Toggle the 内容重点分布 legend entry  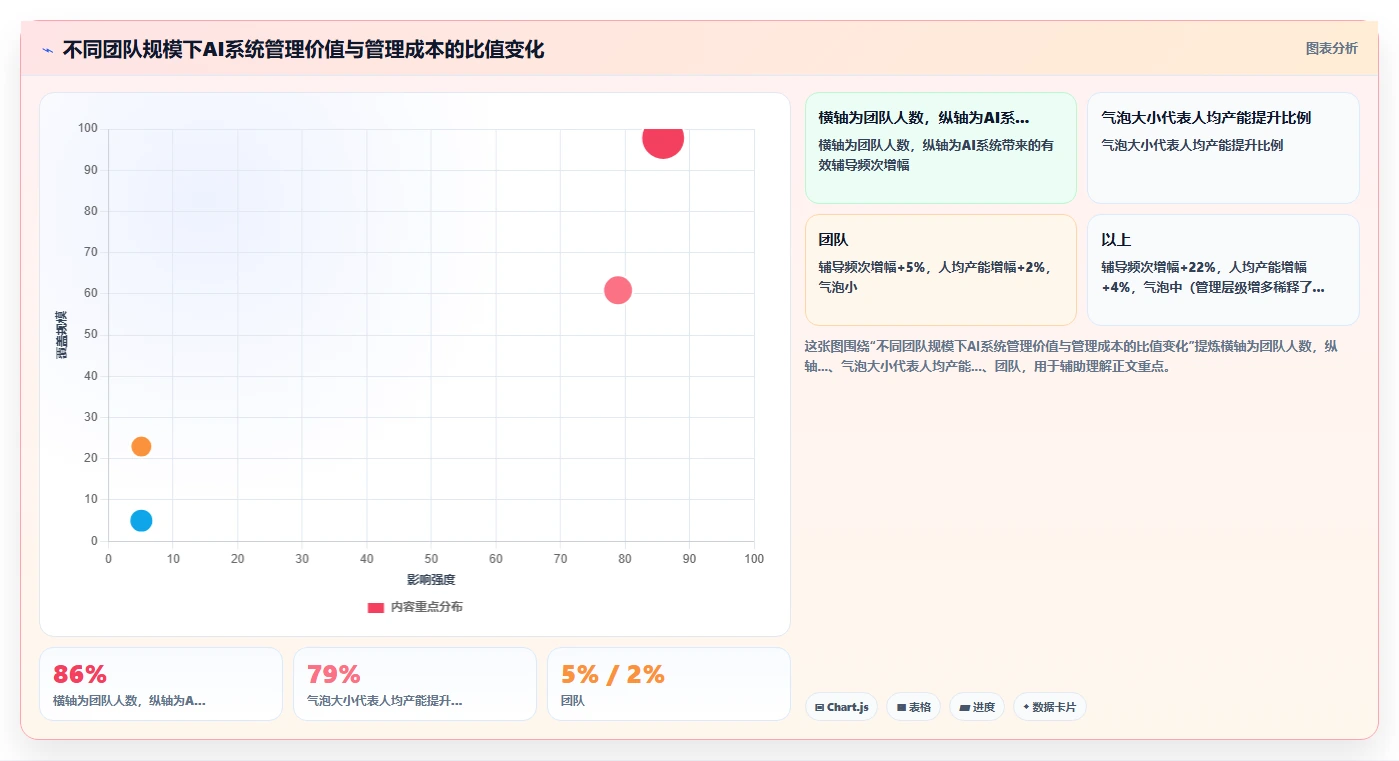click(415, 607)
